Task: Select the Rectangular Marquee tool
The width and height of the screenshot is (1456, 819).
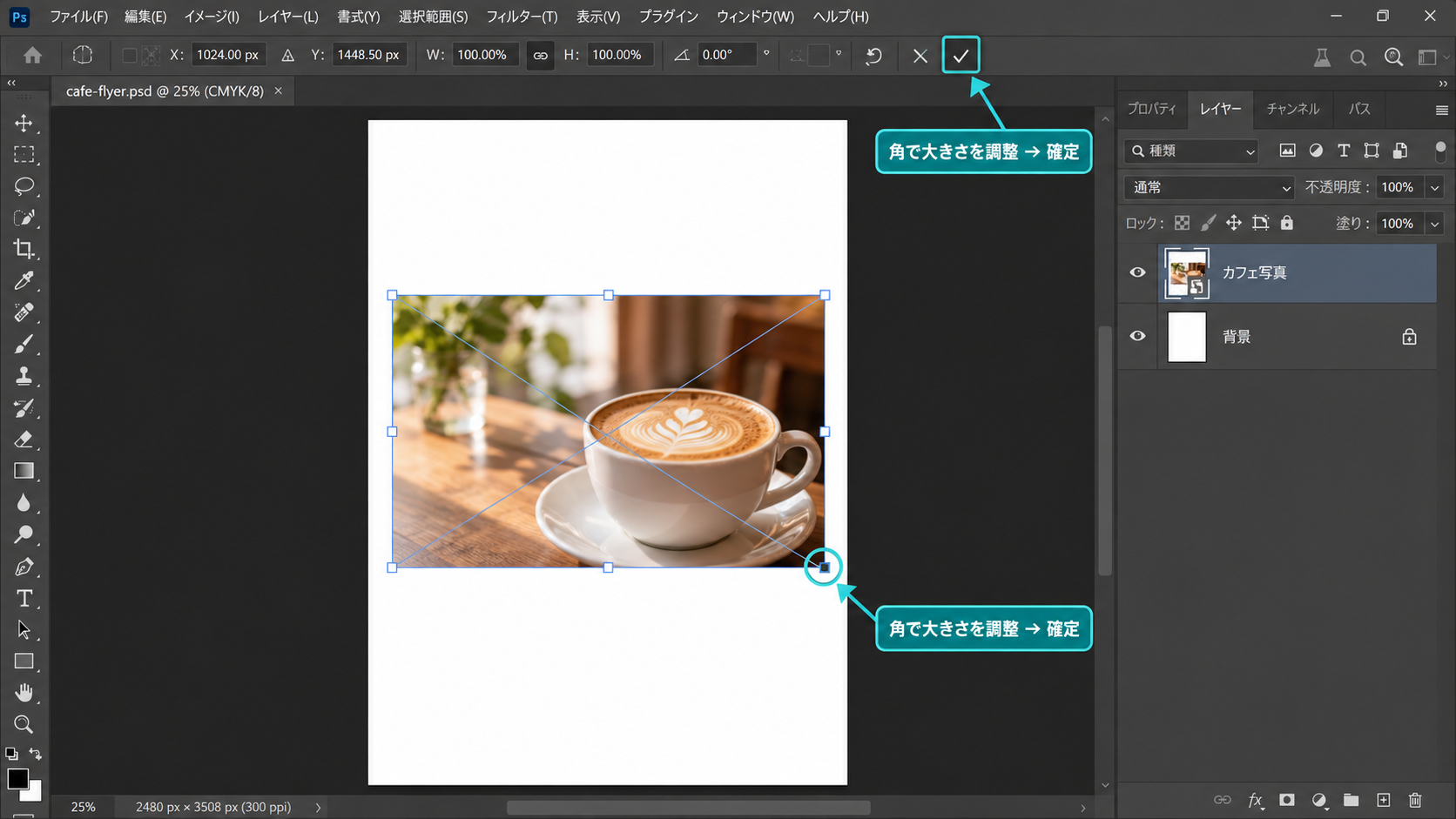Action: coord(24,155)
